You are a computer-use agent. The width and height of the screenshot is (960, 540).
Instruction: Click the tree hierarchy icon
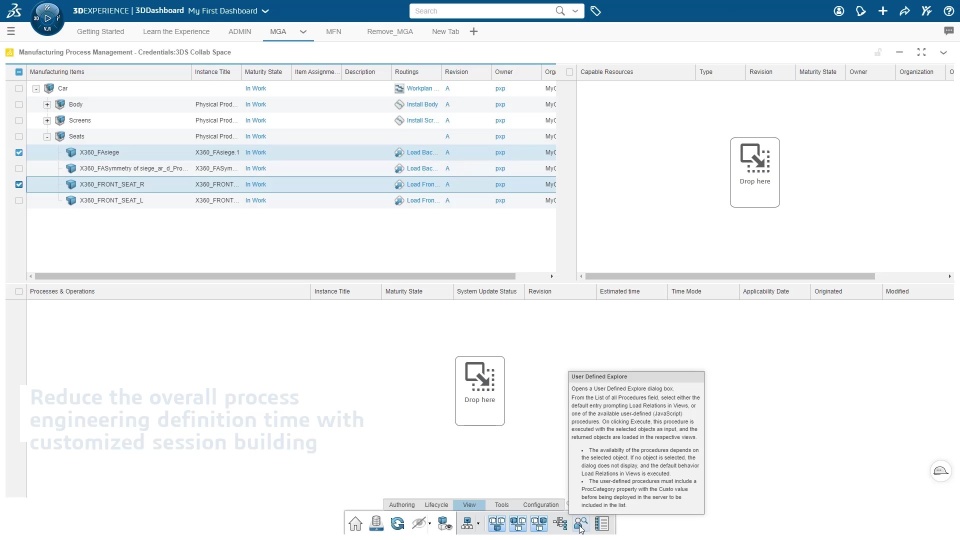coord(560,523)
